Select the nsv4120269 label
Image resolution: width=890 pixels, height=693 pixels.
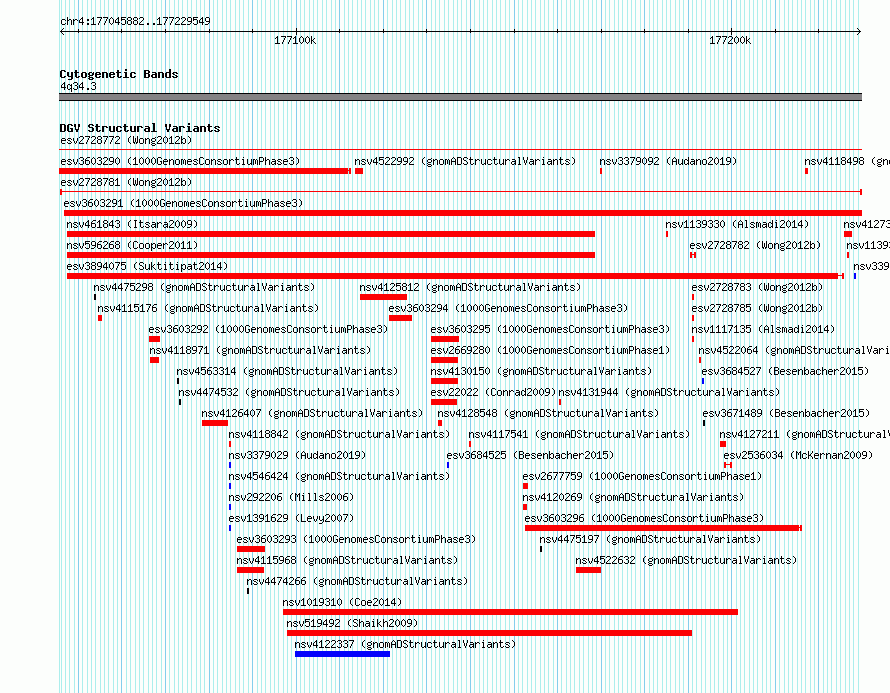633,497
